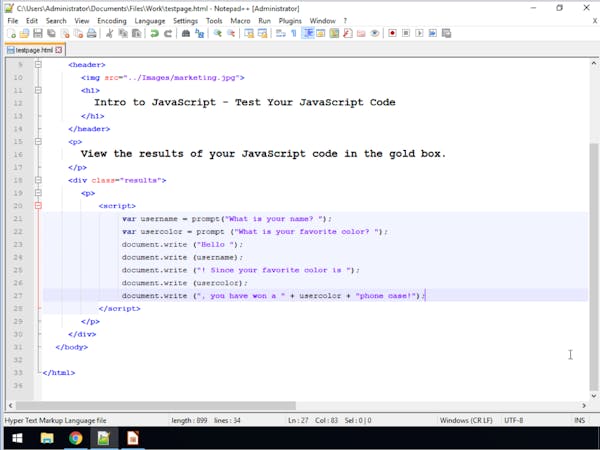Screen dimensions: 600x450
Task: Open the Folder as Workspace icon
Action: (361, 34)
